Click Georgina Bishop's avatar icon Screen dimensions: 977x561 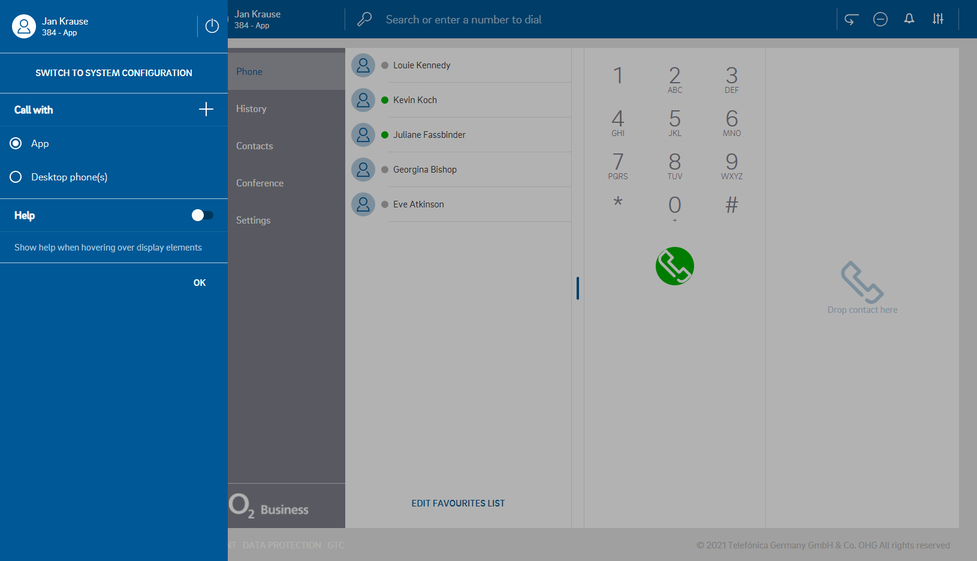(x=363, y=170)
